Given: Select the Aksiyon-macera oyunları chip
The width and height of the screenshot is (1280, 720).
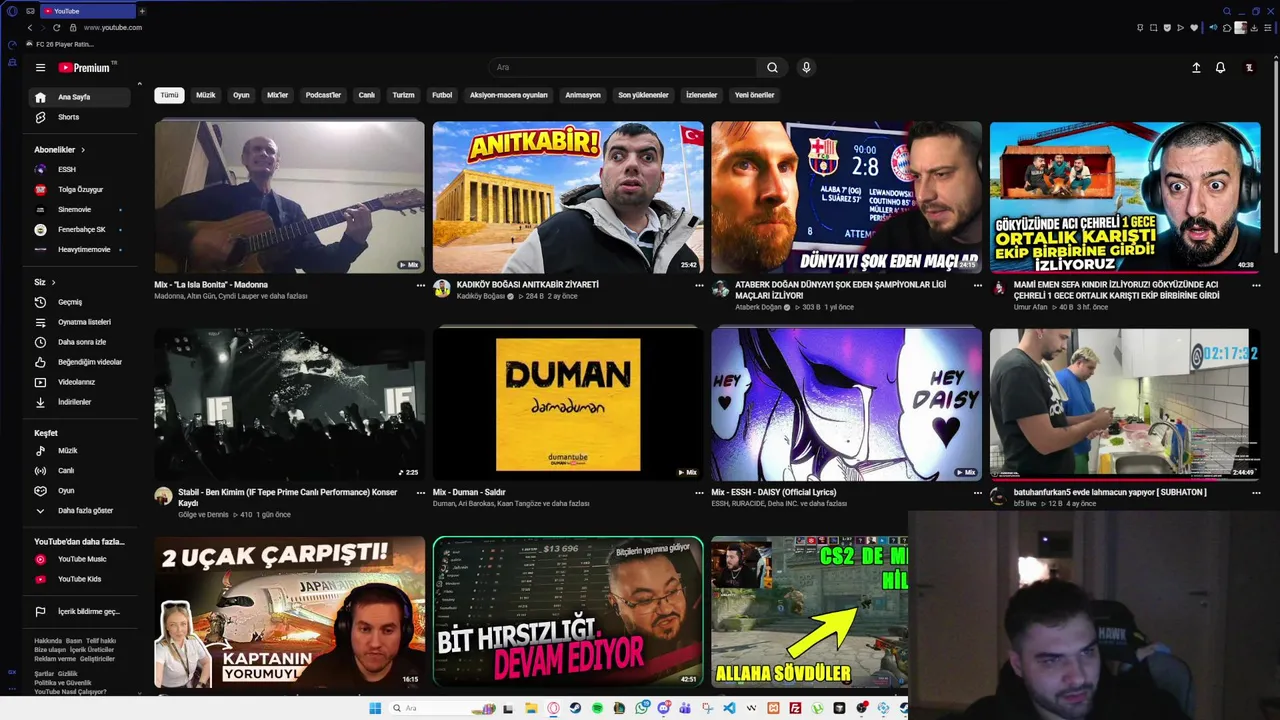Looking at the screenshot, I should pos(509,95).
